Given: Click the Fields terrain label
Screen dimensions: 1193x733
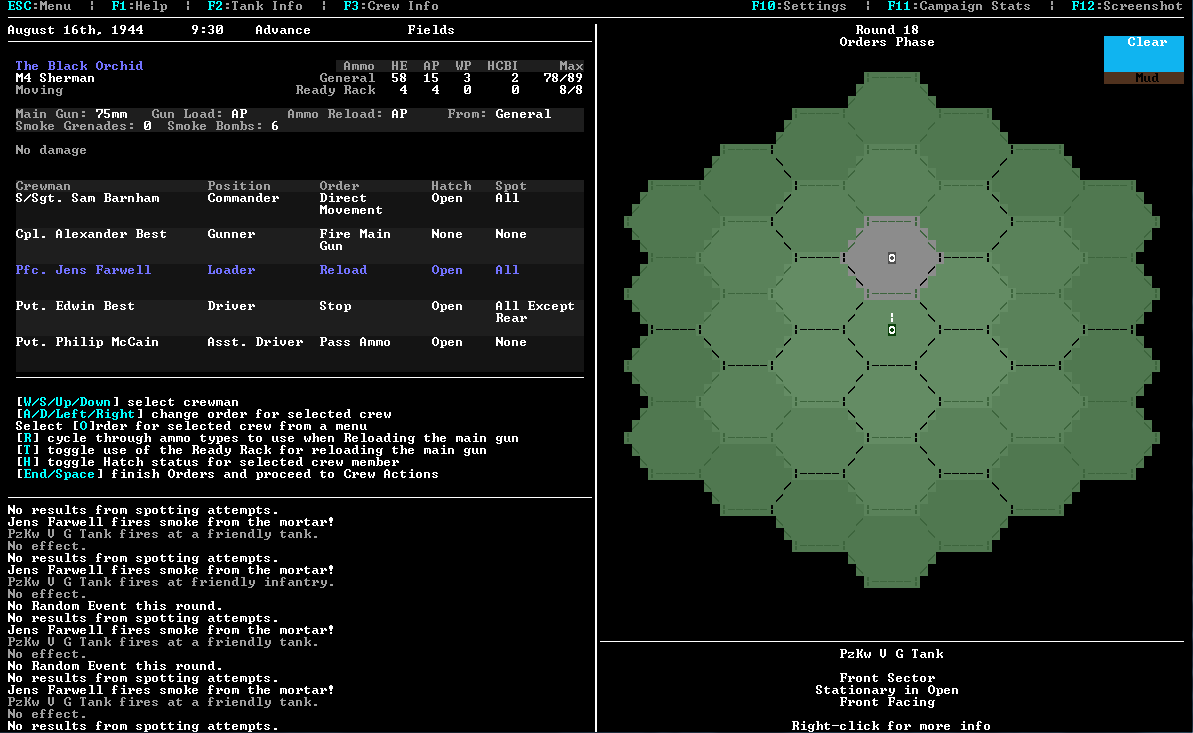Looking at the screenshot, I should (431, 30).
